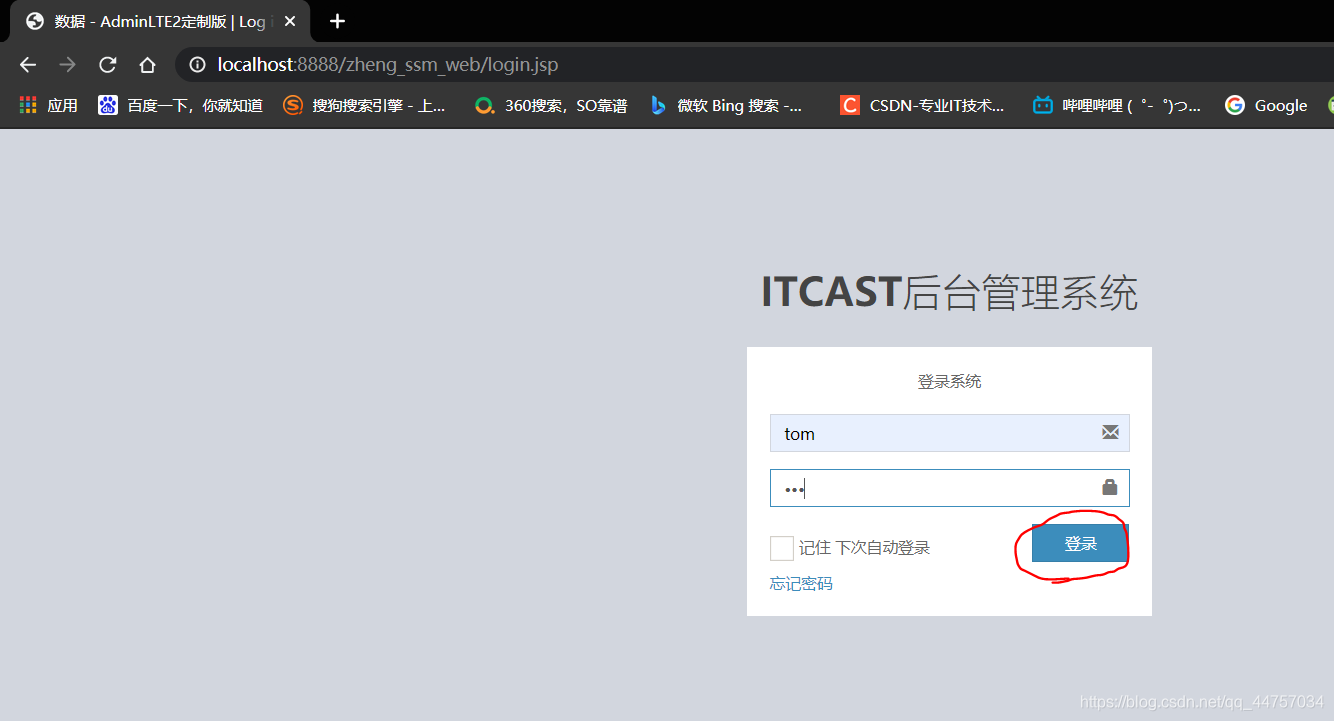Click the envelope icon in username field
Screen dimensions: 1334x721
(1110, 432)
